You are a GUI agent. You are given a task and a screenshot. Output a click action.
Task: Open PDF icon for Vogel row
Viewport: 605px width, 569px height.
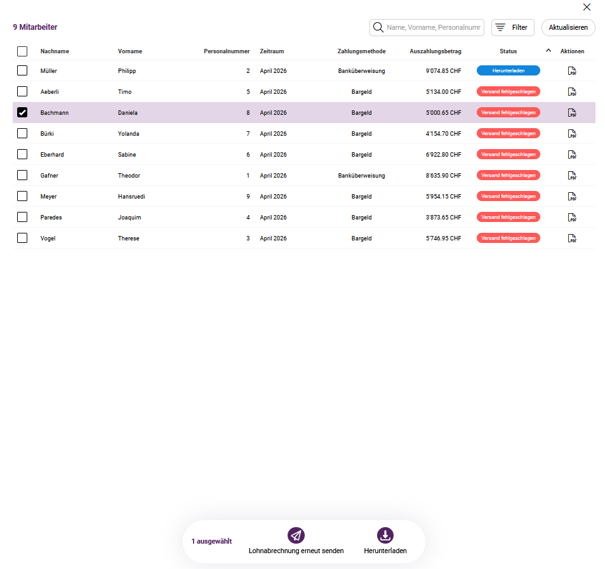click(572, 238)
